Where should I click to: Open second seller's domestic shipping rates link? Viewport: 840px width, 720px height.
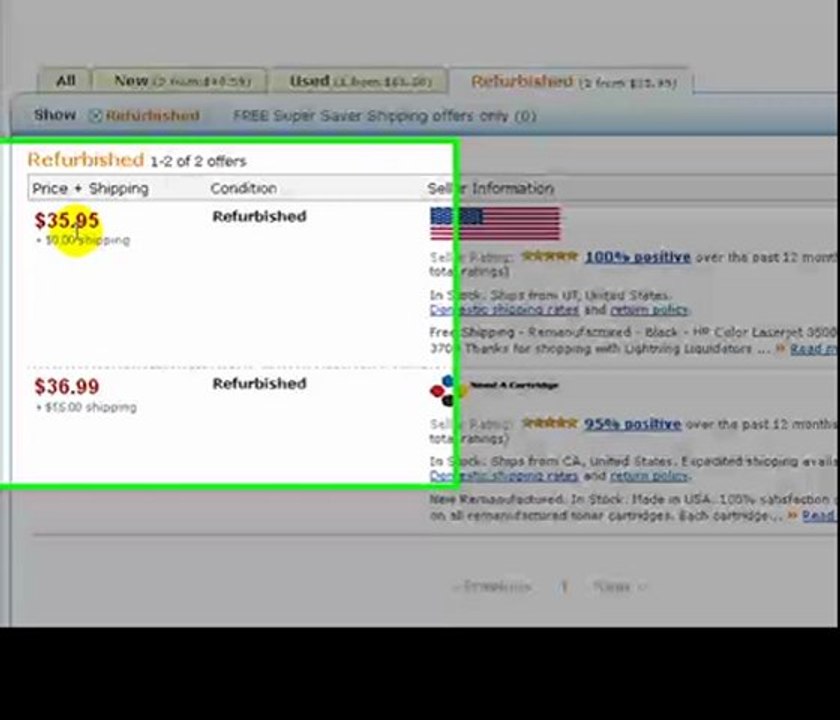(x=504, y=476)
